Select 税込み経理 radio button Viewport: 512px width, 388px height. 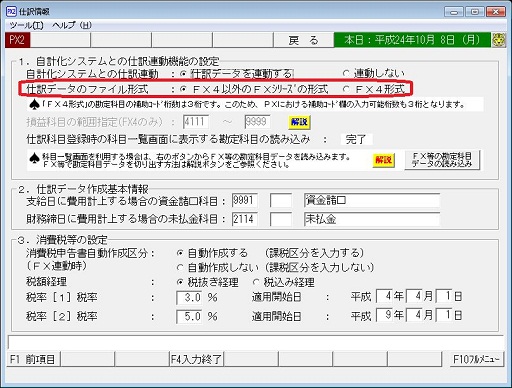coord(256,282)
